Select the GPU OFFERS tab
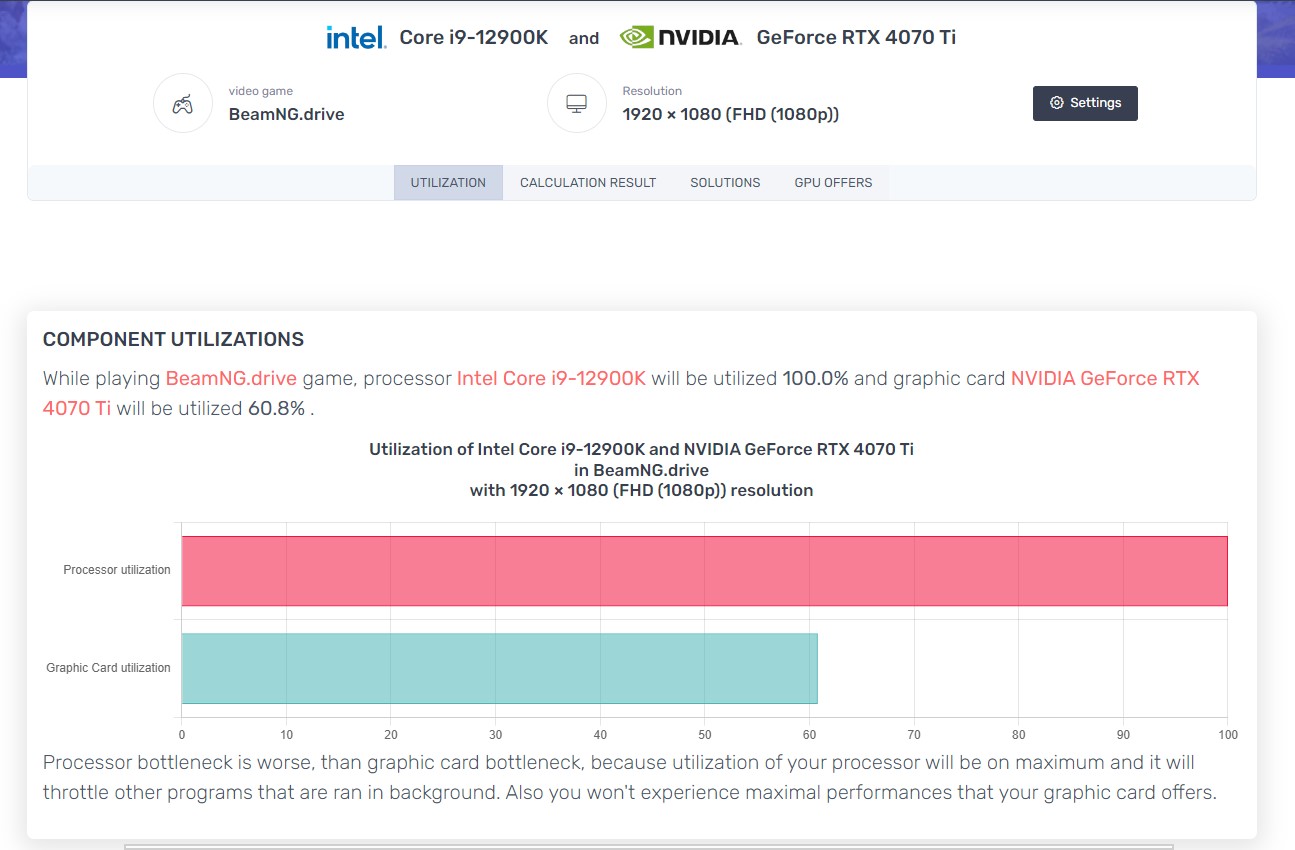The width and height of the screenshot is (1295, 850). coord(833,183)
